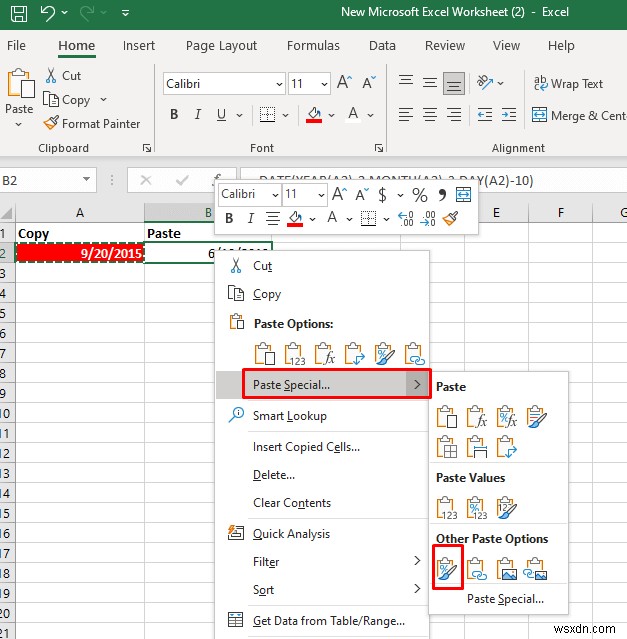Image resolution: width=627 pixels, height=639 pixels.
Task: Expand the Copy dropdown arrow in ribbon
Action: [x=103, y=99]
